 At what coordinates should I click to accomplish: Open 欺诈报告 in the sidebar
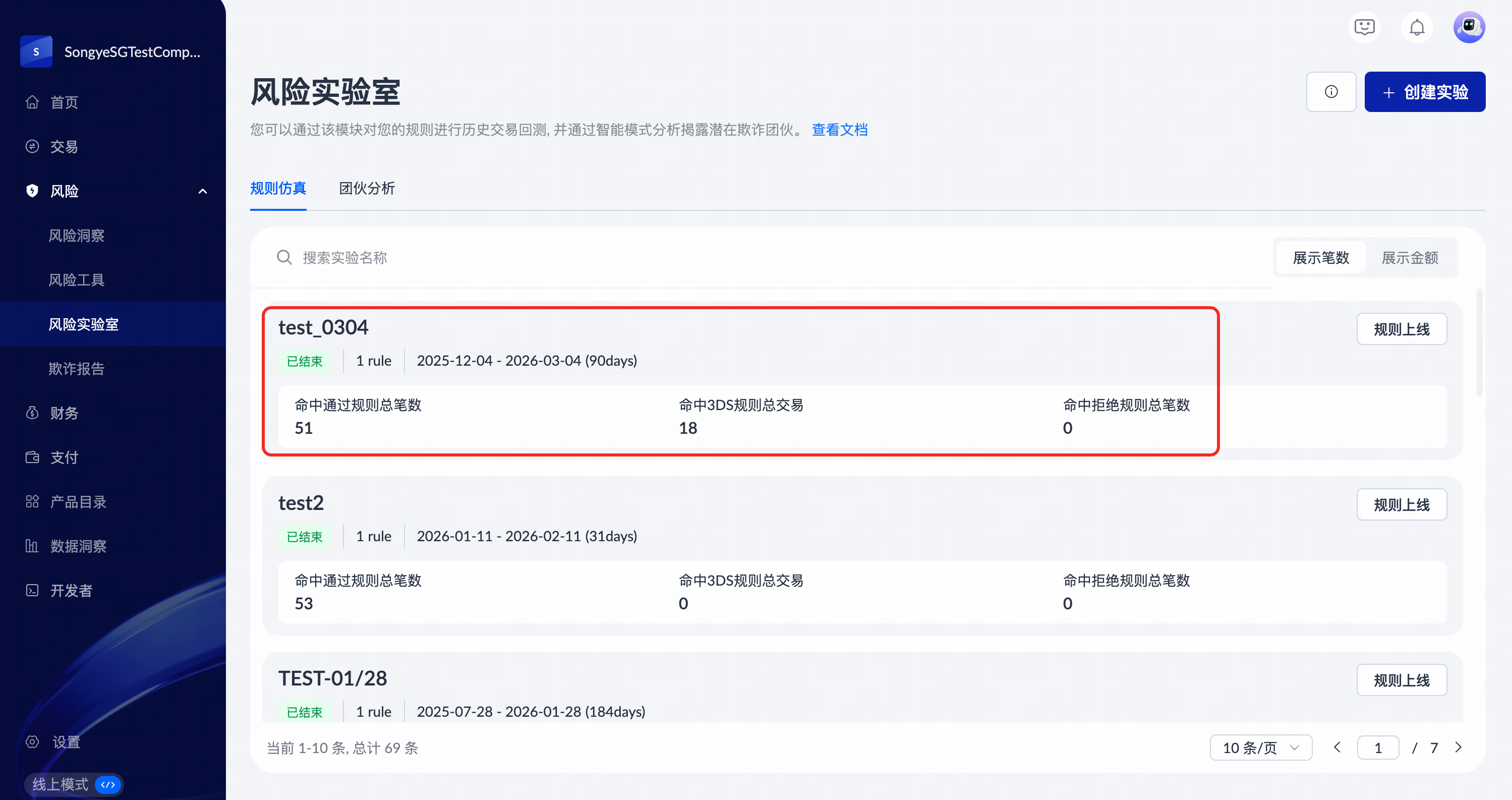coord(76,369)
